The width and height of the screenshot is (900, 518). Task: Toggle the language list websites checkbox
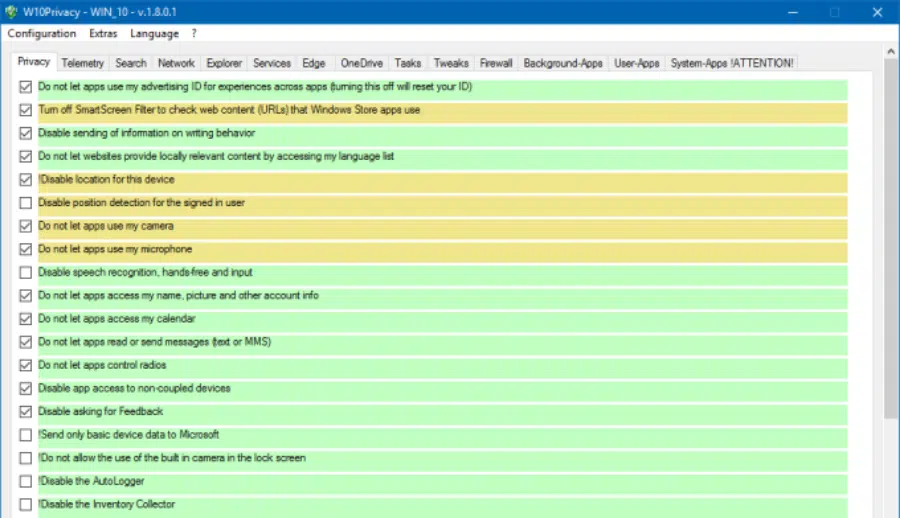pos(25,156)
